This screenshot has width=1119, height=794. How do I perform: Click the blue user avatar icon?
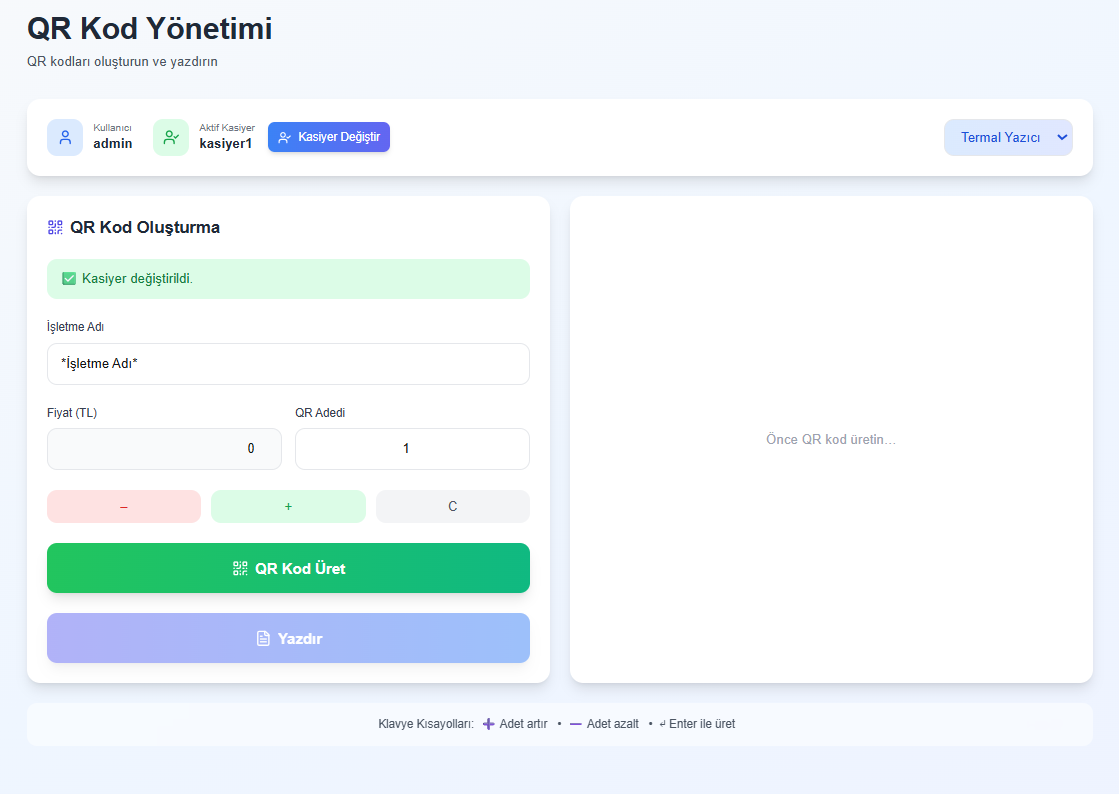coord(65,137)
